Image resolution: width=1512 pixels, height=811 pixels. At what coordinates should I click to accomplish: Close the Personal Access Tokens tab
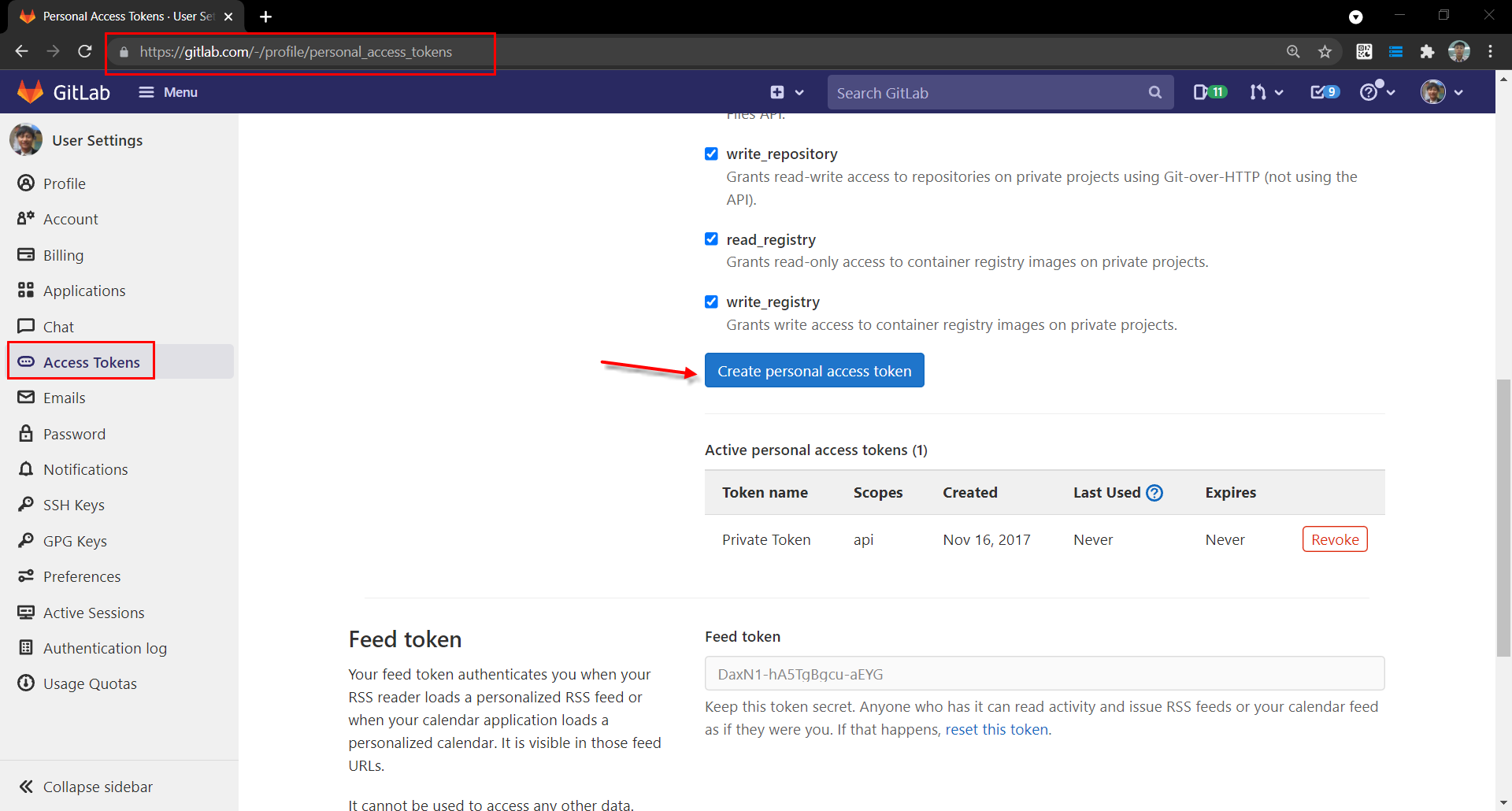[x=228, y=17]
